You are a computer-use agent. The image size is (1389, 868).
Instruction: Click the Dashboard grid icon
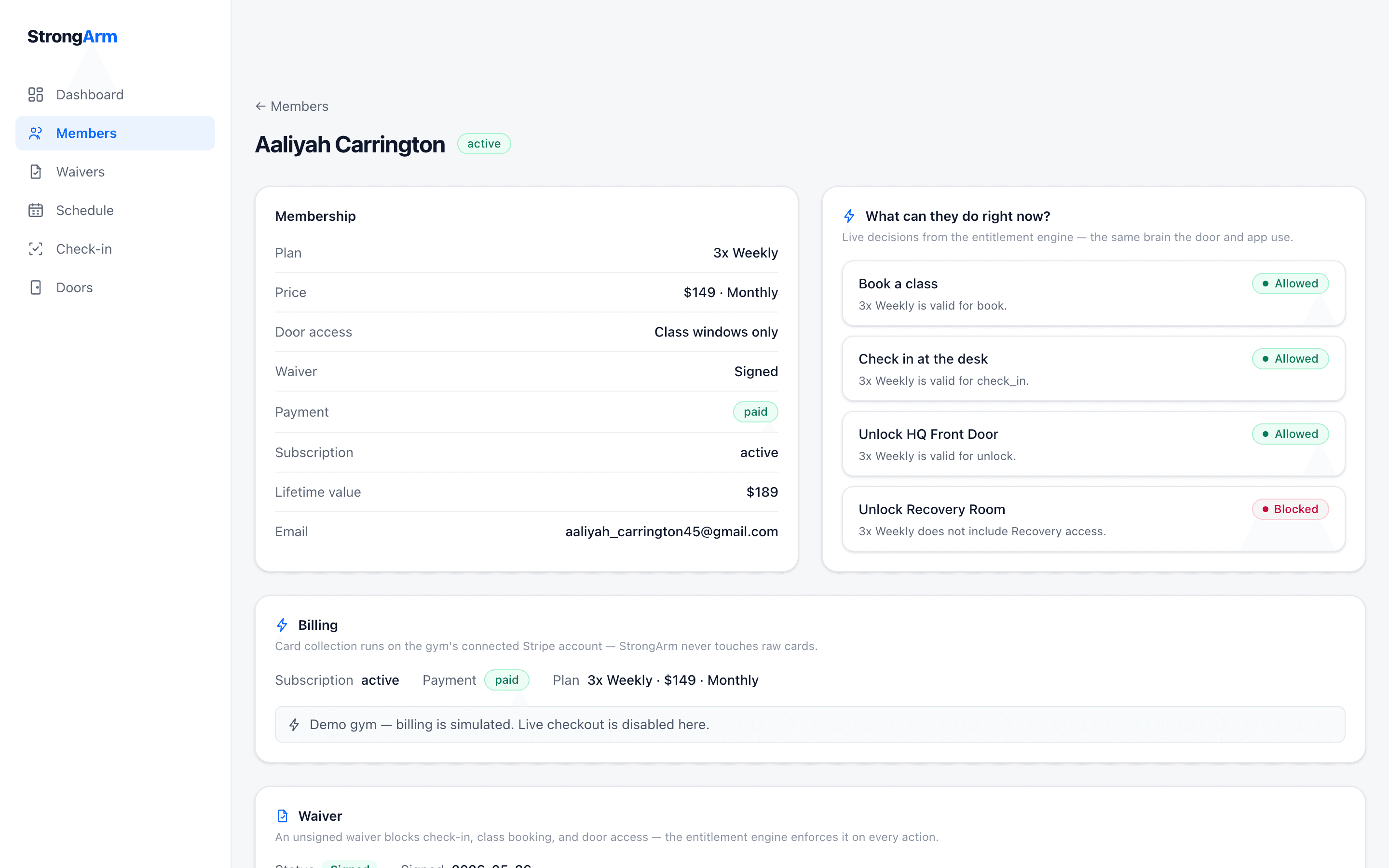[x=36, y=95]
